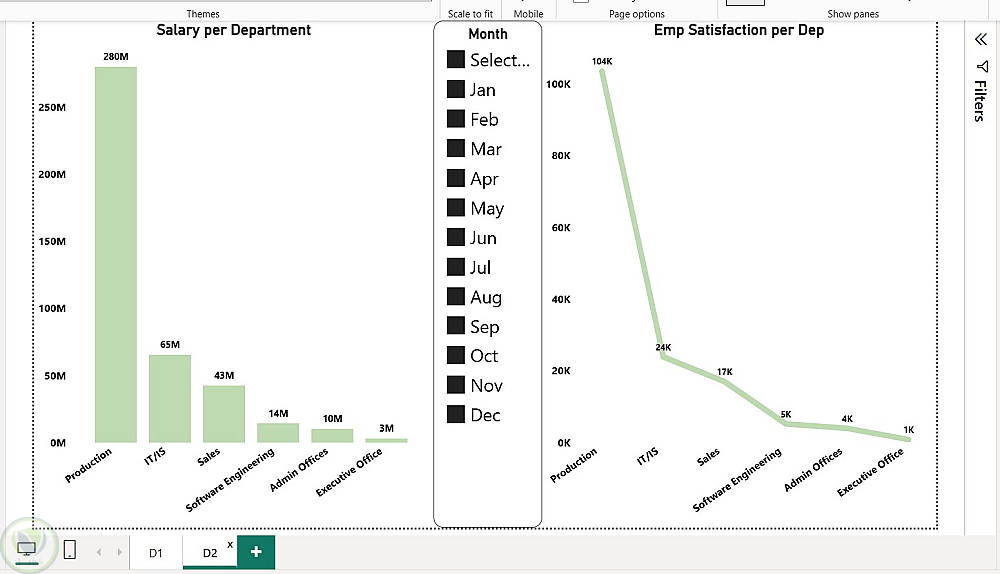Click Scale to fit option
Image resolution: width=1000 pixels, height=574 pixels.
coord(470,13)
